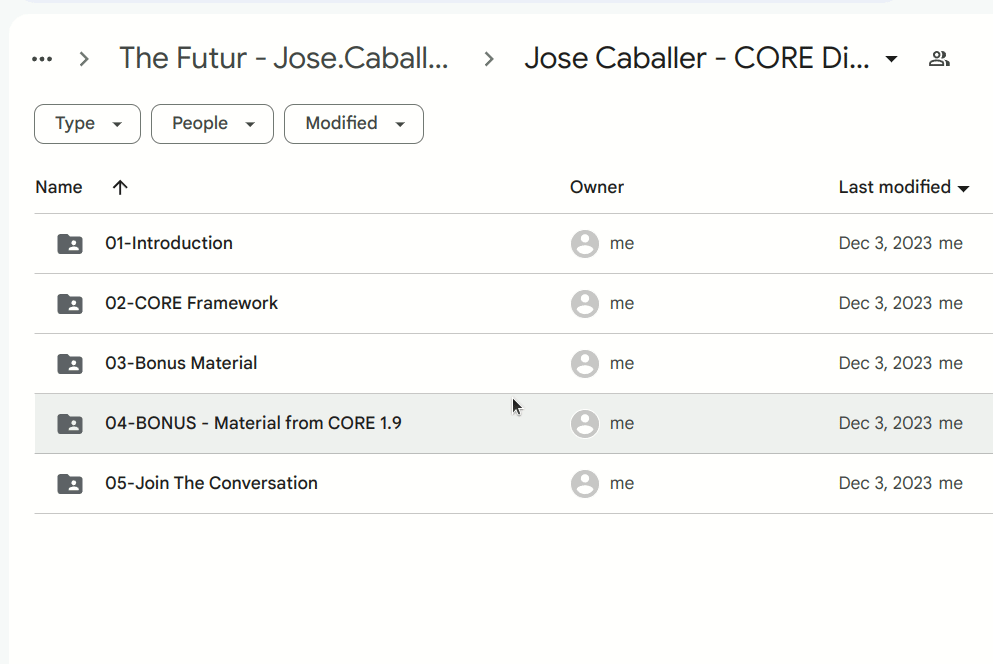Viewport: 993px width, 664px height.
Task: Open the Modified filter dropdown
Action: 354,124
